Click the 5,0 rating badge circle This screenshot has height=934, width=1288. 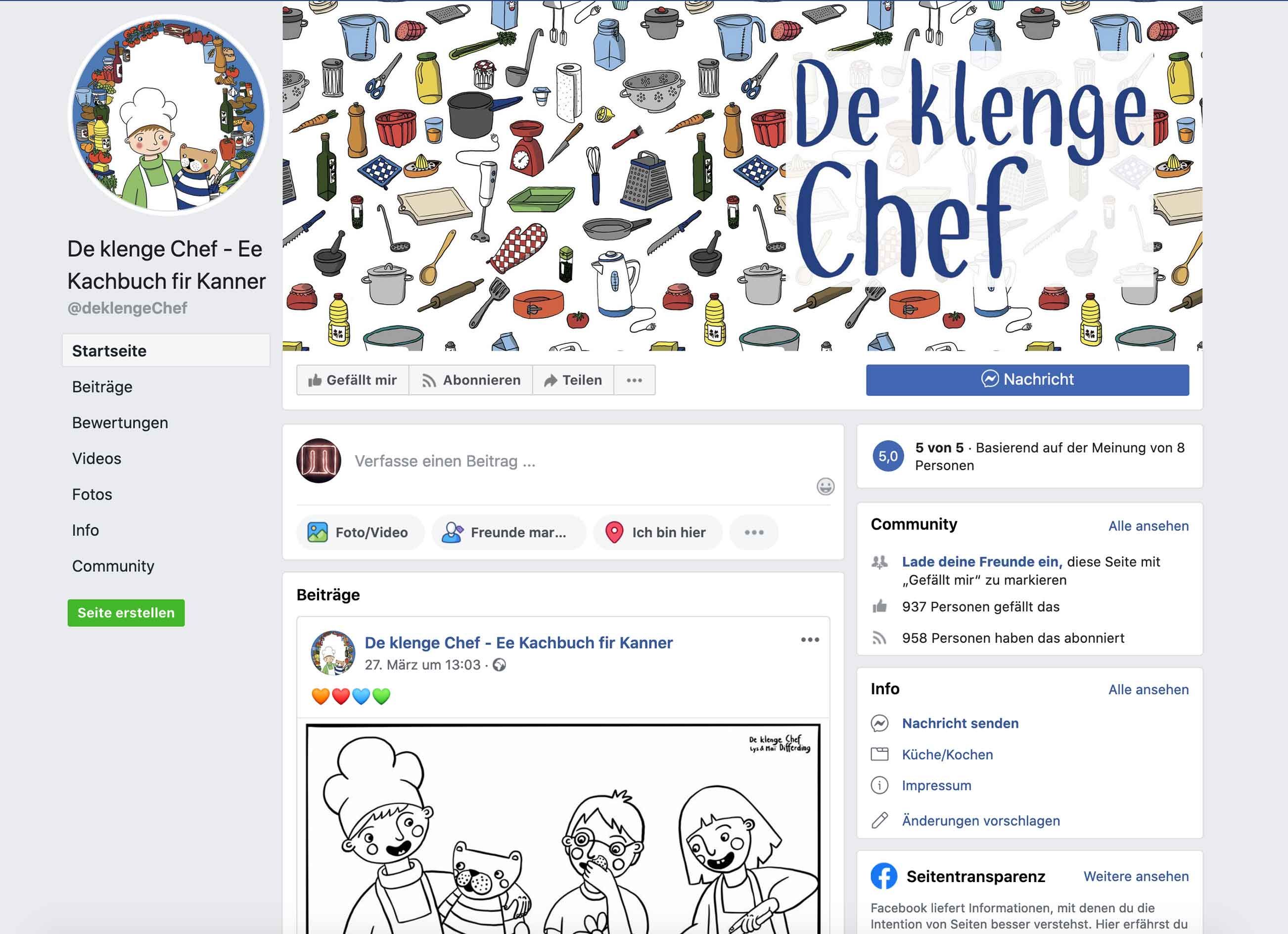888,456
